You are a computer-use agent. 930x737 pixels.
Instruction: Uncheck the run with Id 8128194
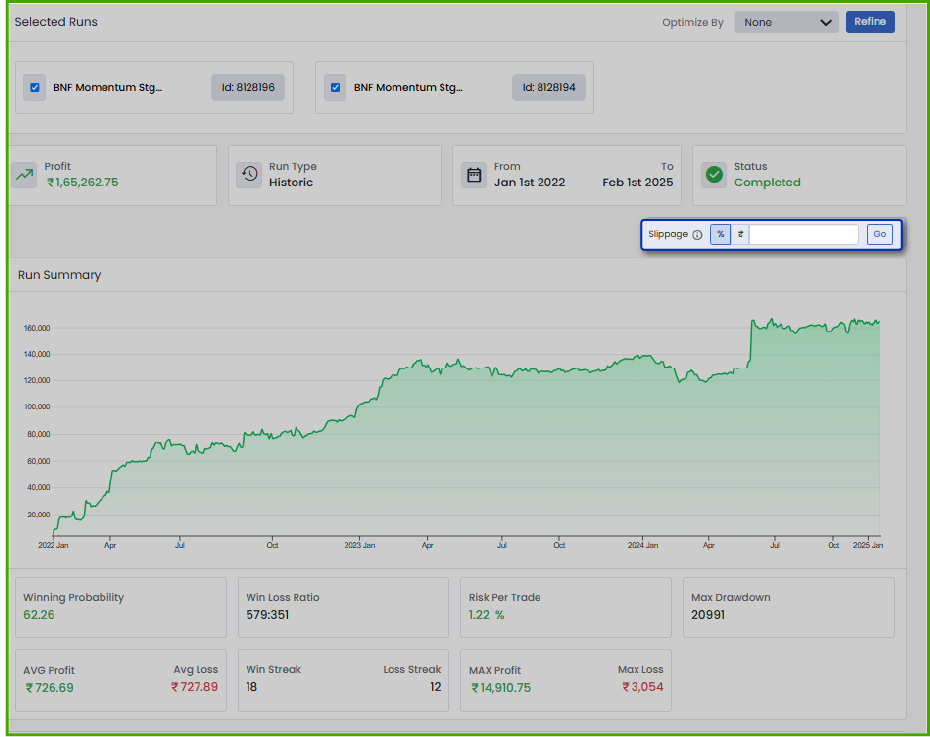pos(335,87)
